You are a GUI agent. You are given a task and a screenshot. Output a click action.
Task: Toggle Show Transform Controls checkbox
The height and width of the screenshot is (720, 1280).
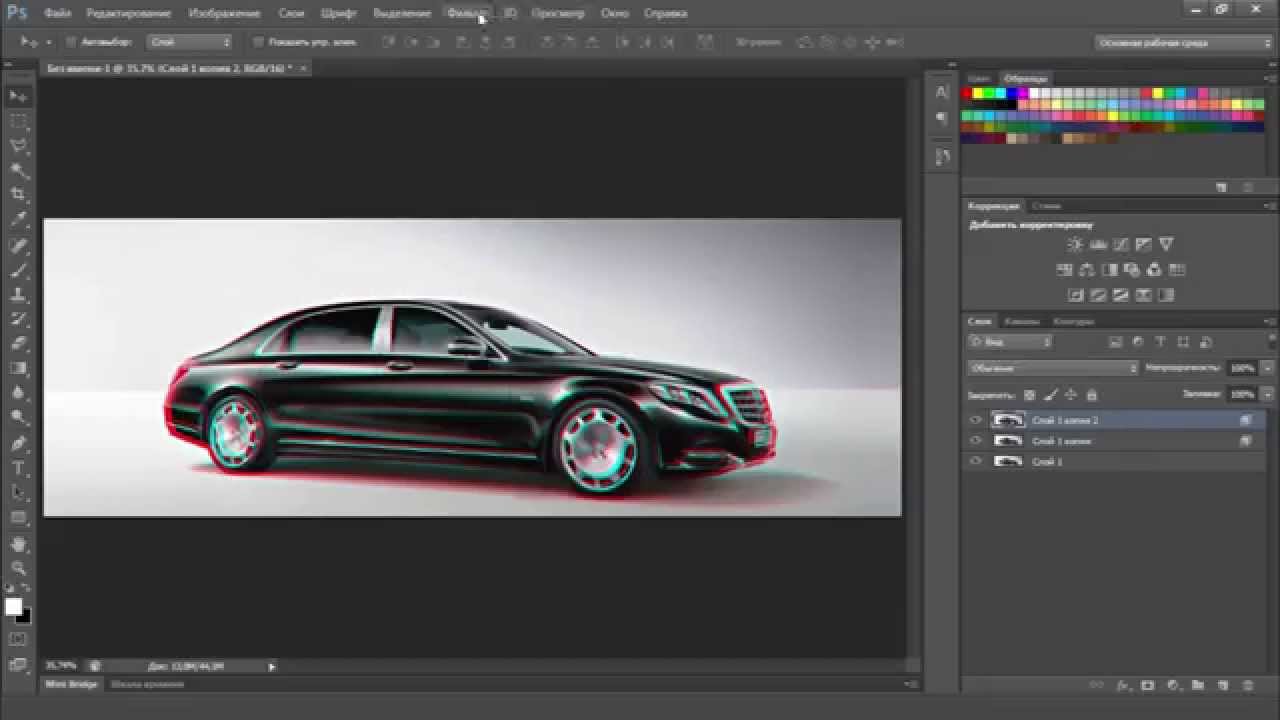coord(258,43)
